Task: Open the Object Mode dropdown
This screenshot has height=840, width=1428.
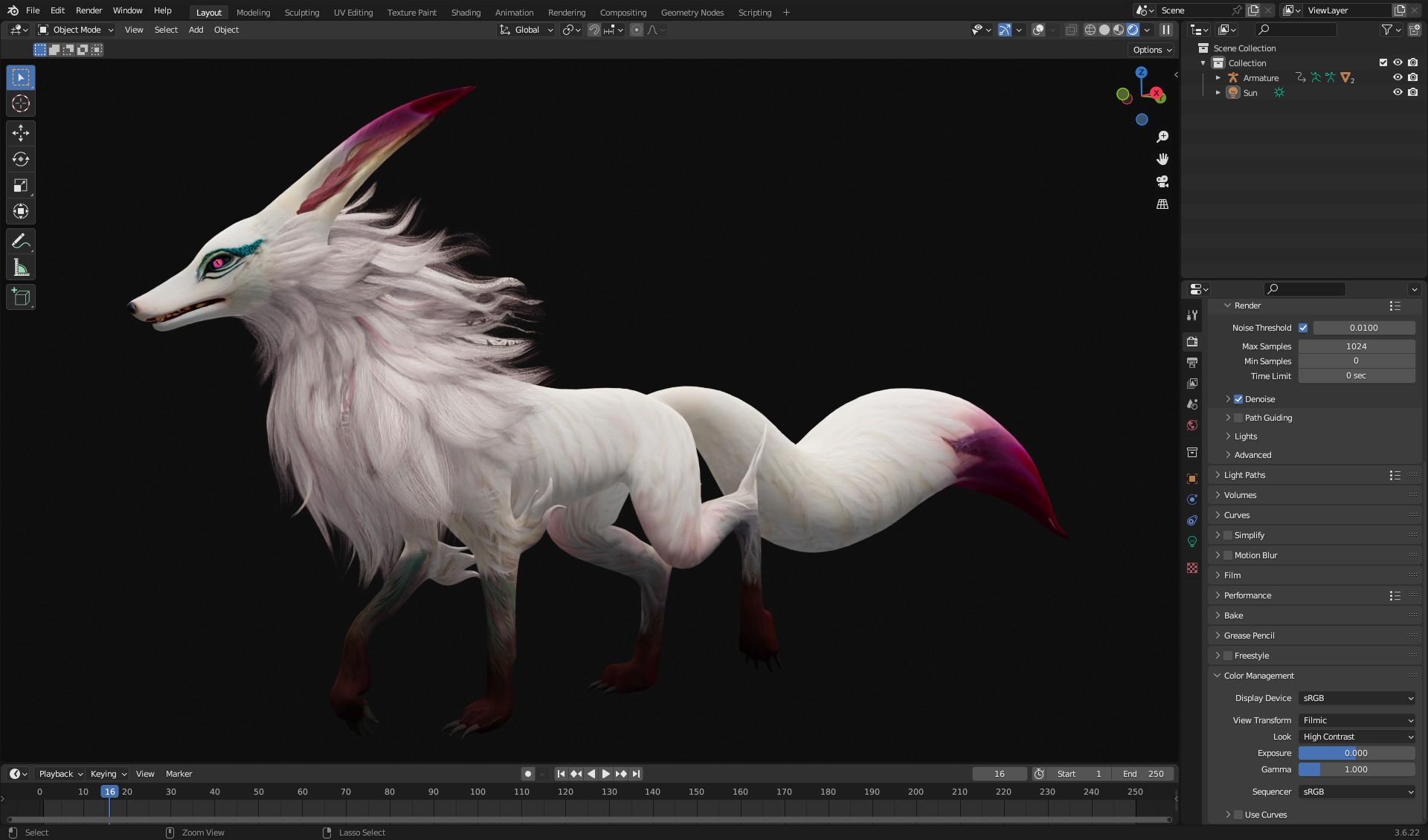Action: coord(76,30)
